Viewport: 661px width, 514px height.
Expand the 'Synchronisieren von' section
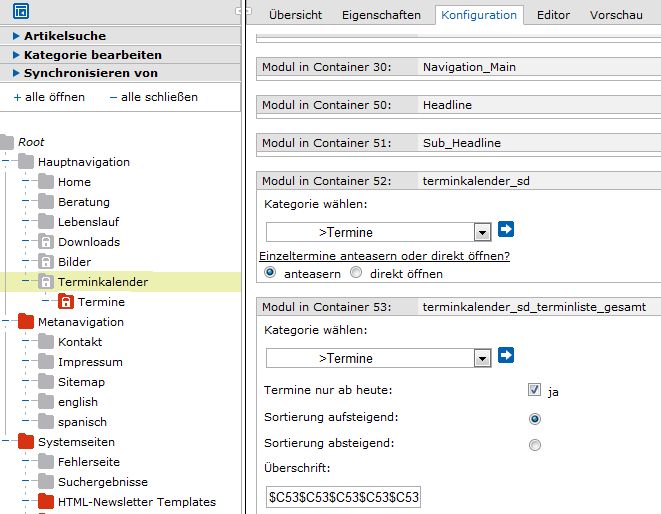[90, 72]
